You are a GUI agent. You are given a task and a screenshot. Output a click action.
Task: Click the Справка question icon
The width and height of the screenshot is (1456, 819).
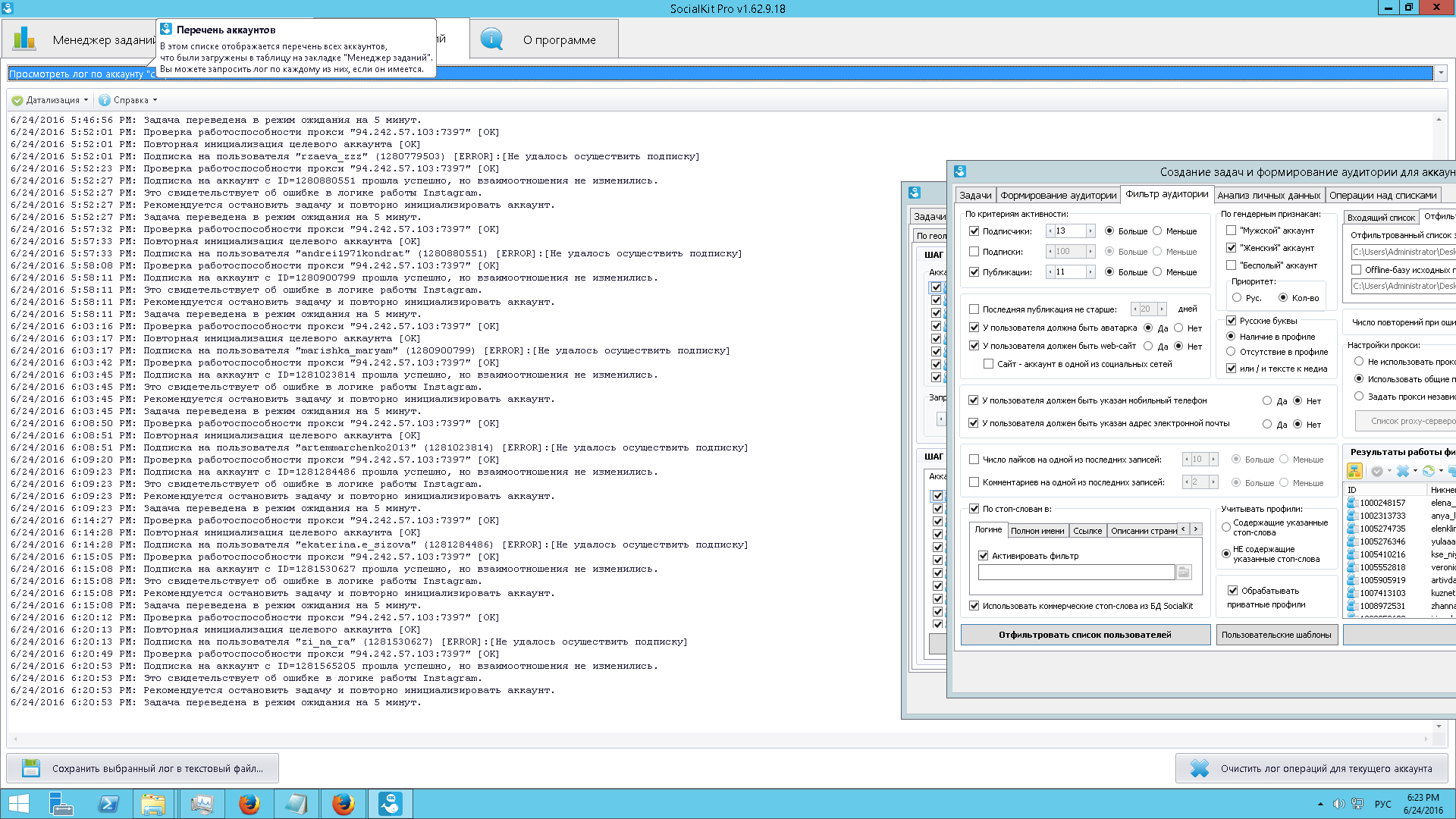pyautogui.click(x=105, y=100)
